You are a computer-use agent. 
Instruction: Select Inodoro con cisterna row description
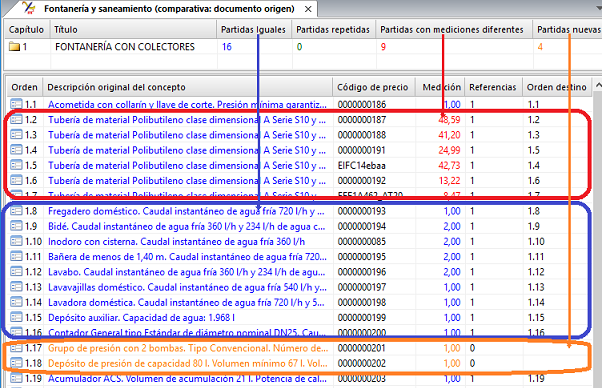pyautogui.click(x=177, y=241)
